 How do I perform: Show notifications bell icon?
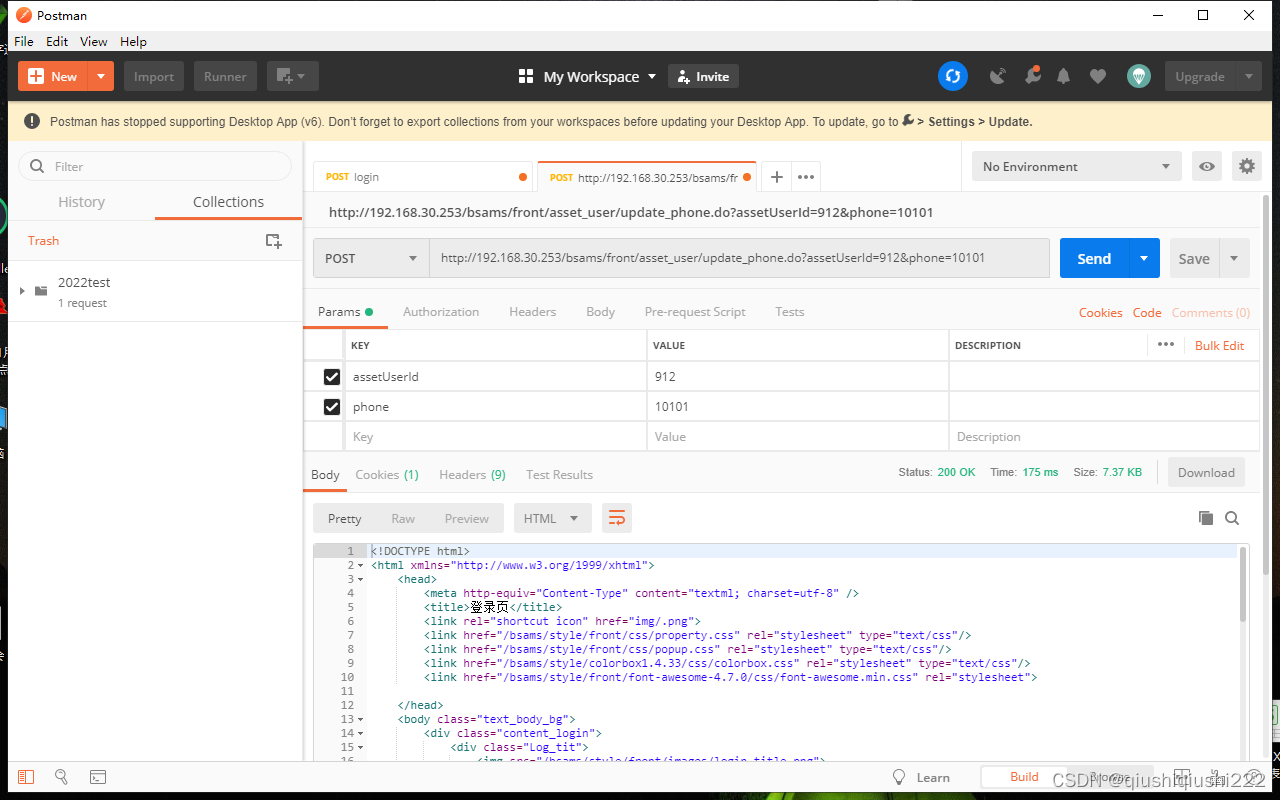[x=1064, y=76]
